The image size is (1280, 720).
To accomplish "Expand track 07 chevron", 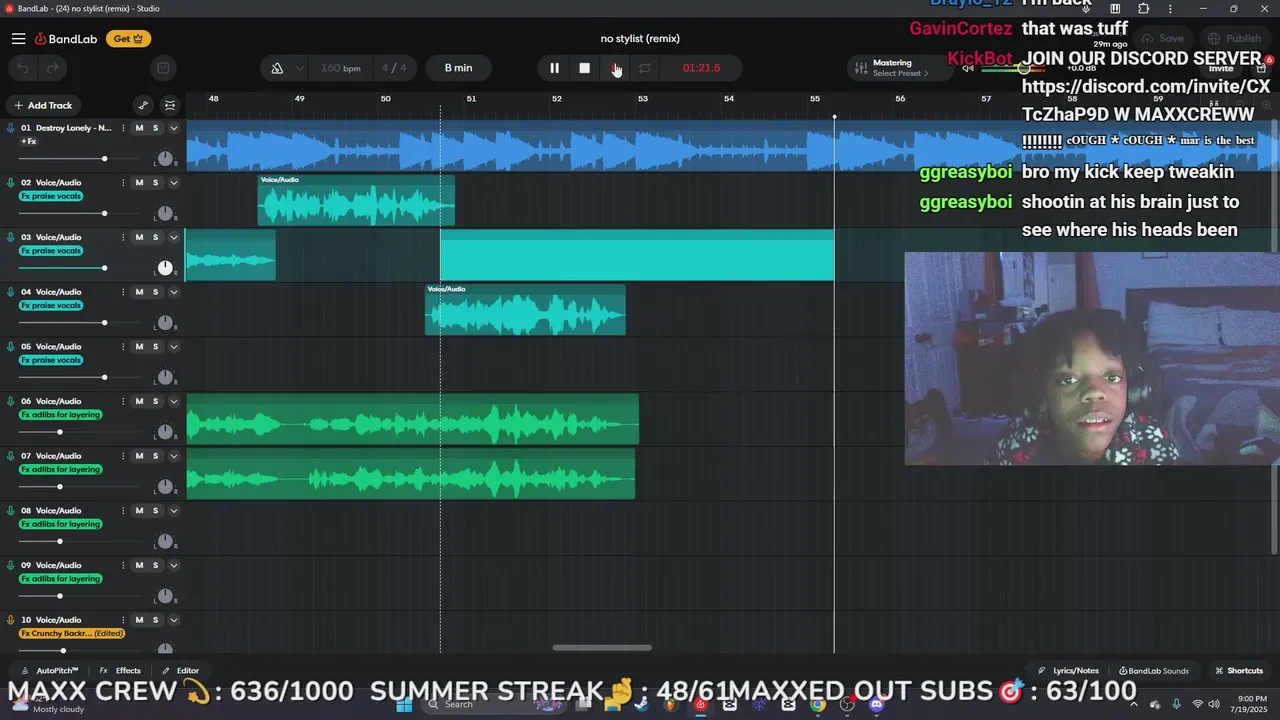I will tap(173, 456).
